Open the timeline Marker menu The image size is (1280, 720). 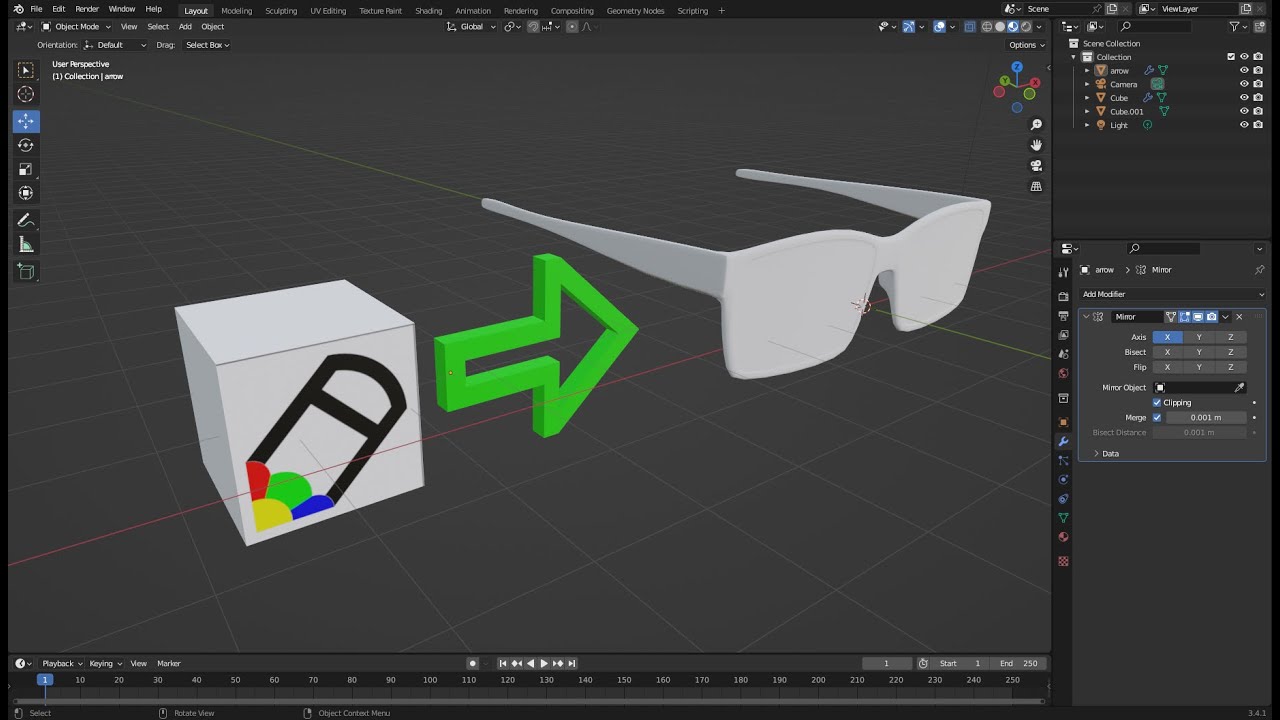click(x=169, y=663)
